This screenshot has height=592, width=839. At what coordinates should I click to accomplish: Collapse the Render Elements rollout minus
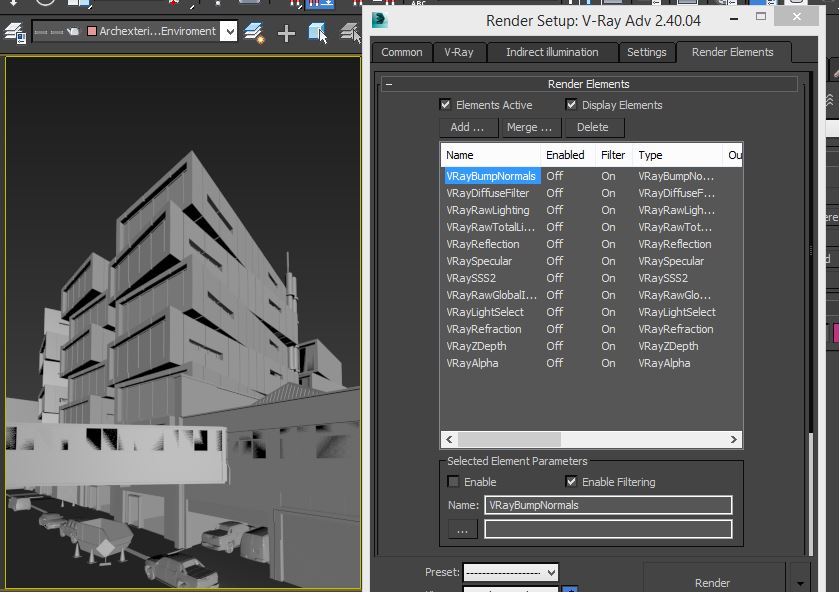click(389, 85)
